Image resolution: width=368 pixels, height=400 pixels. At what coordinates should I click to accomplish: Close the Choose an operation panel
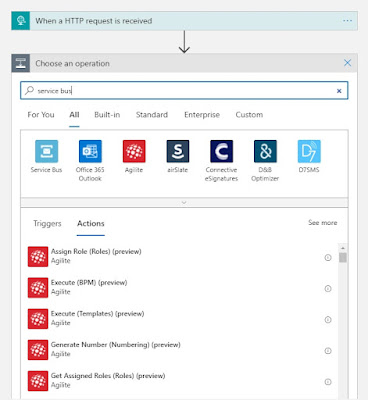tap(347, 63)
